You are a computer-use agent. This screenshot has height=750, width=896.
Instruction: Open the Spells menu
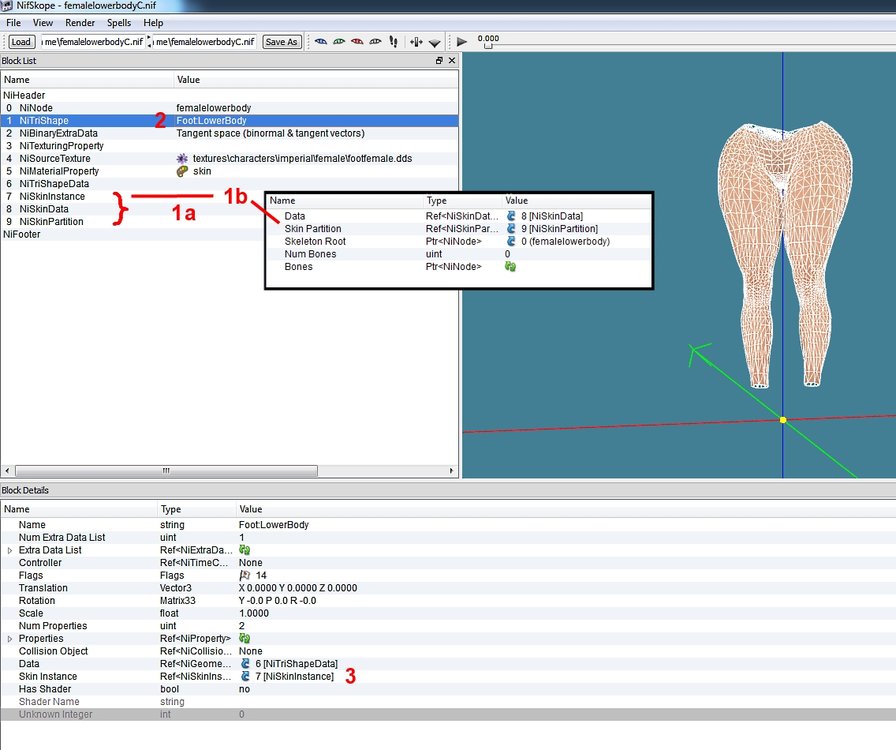[119, 23]
